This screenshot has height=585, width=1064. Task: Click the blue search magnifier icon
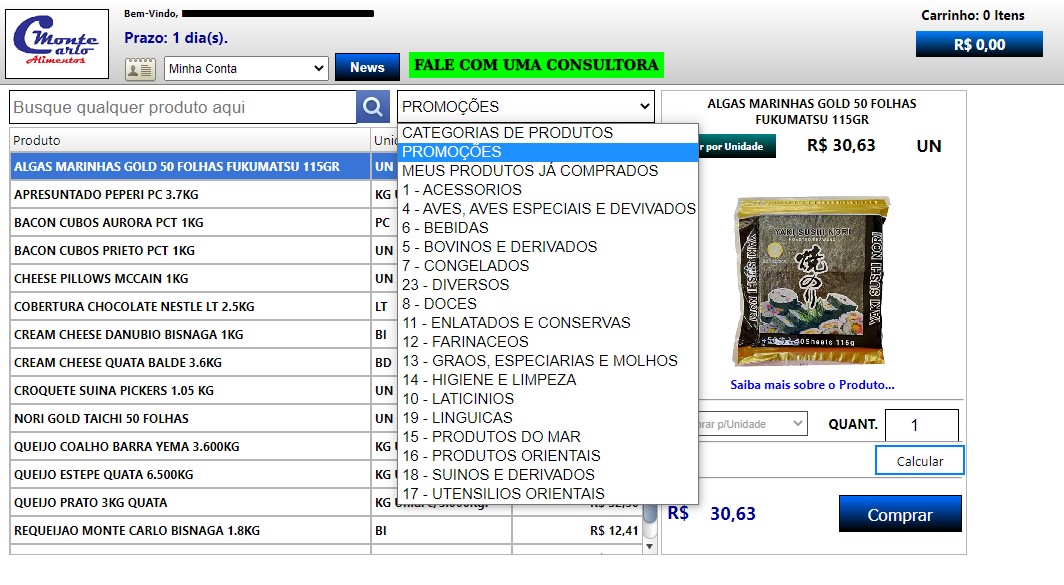pyautogui.click(x=371, y=105)
